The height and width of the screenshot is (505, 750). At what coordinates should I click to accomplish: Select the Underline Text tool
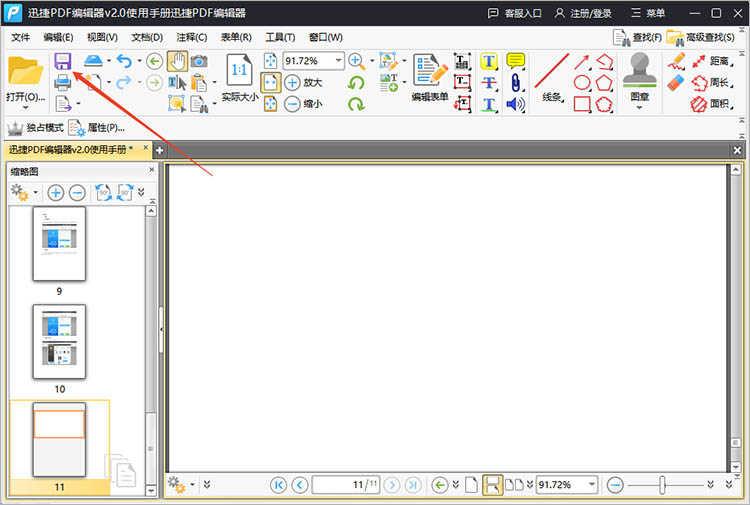489,104
